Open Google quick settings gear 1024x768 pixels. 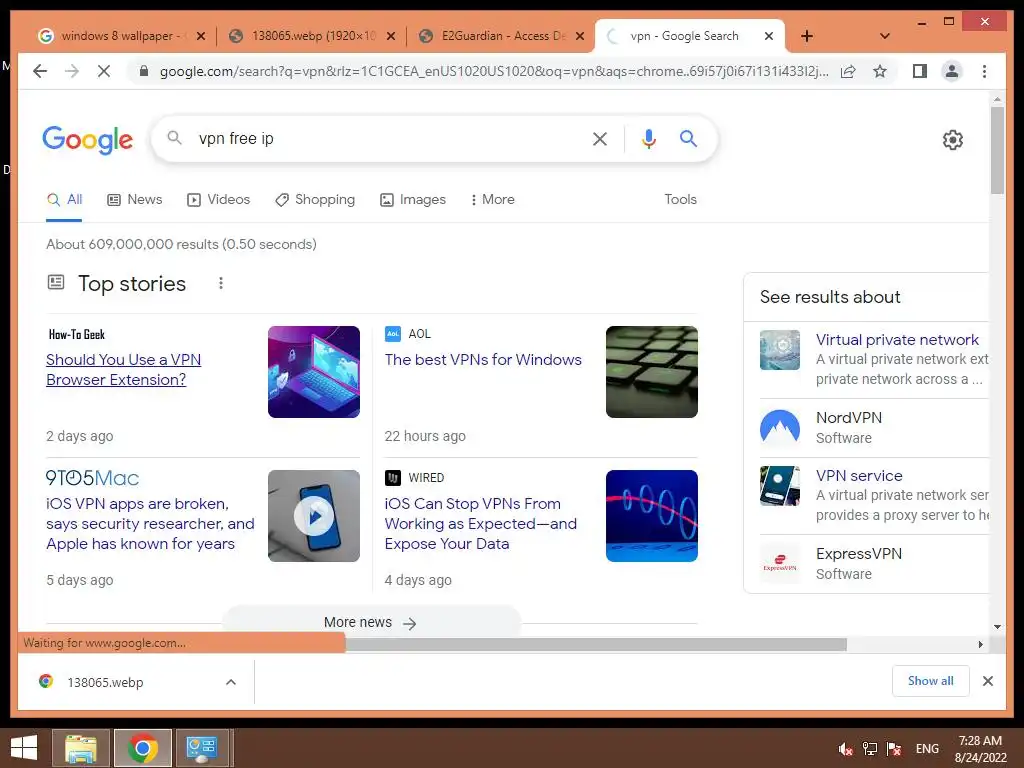point(952,140)
